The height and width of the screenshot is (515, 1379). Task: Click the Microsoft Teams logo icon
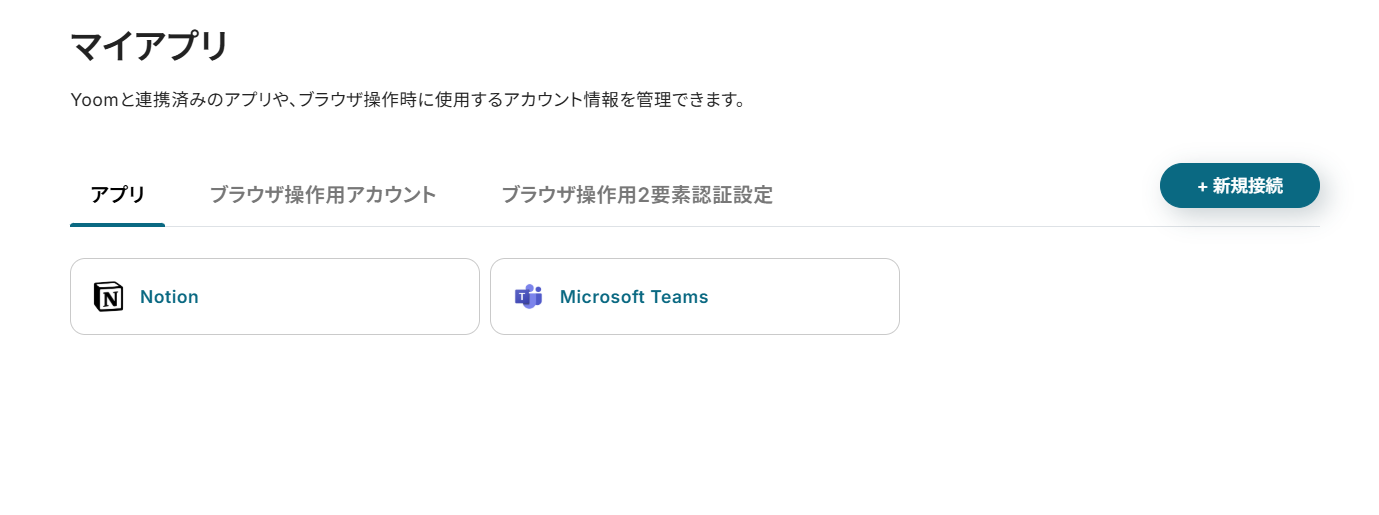[x=528, y=297]
